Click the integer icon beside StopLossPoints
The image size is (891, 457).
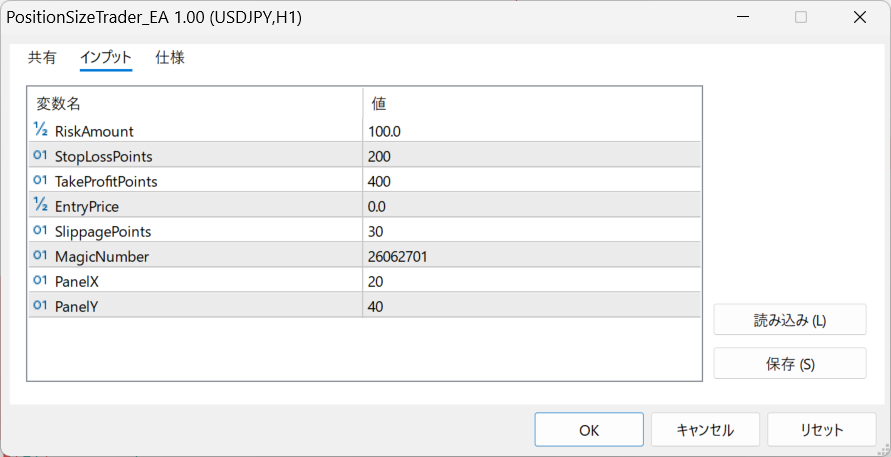coord(40,155)
